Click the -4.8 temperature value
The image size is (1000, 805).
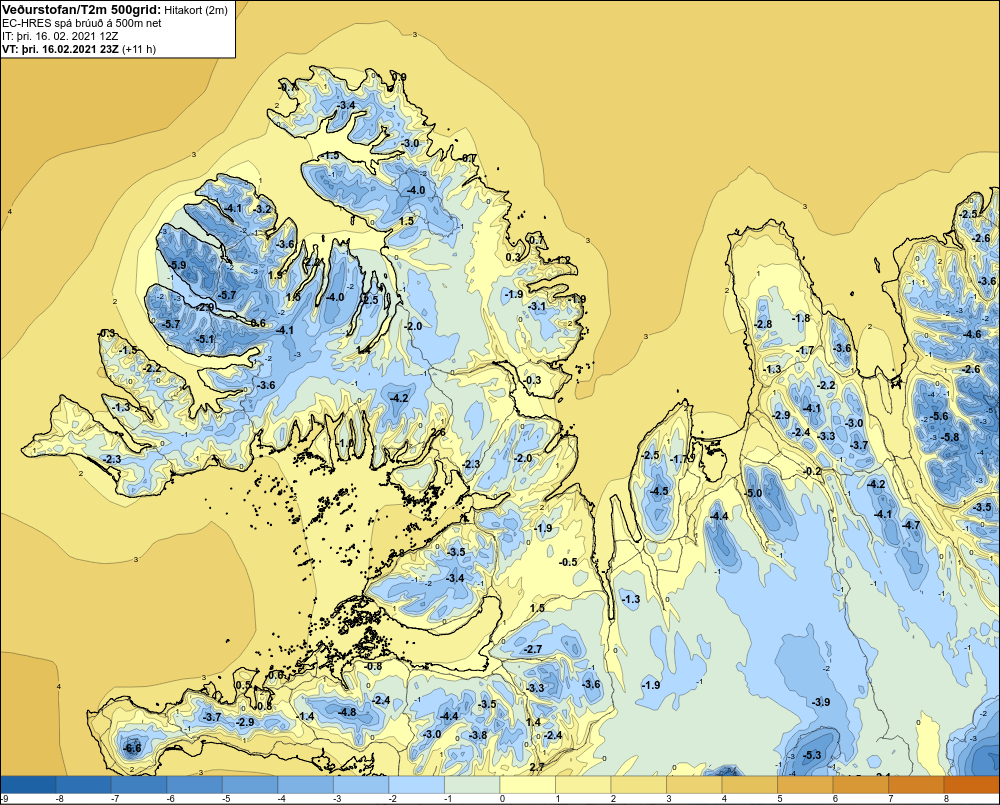[347, 712]
